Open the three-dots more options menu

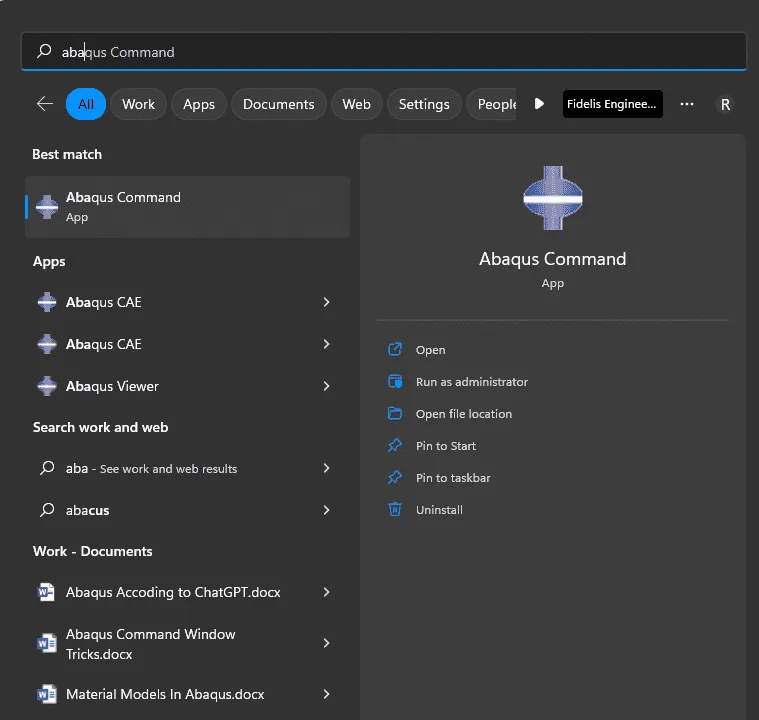click(686, 104)
